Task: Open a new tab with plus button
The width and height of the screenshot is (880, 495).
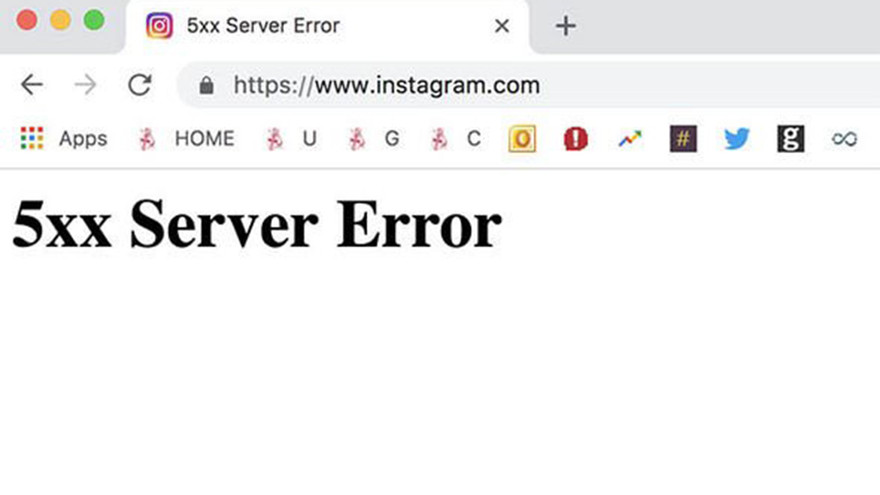Action: click(x=566, y=26)
